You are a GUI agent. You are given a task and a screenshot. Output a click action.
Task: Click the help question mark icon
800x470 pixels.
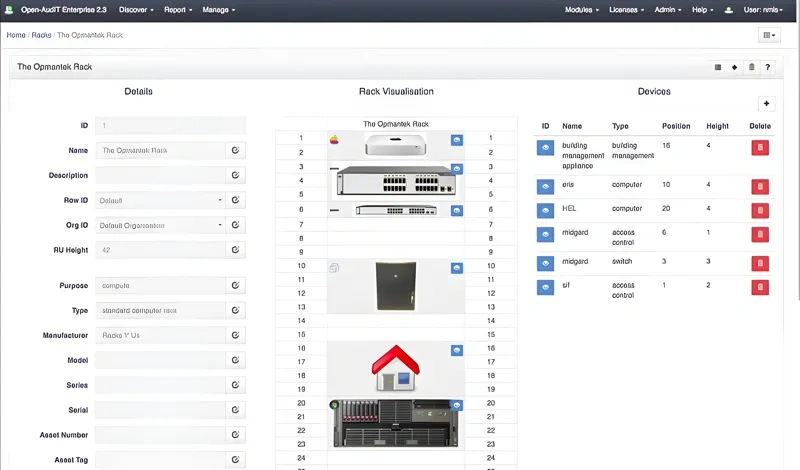click(x=767, y=67)
